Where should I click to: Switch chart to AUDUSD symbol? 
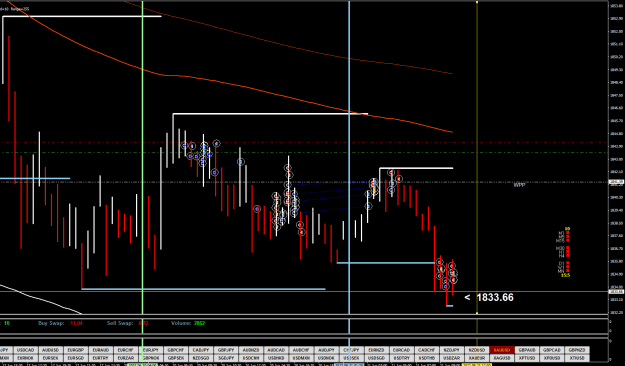51,350
